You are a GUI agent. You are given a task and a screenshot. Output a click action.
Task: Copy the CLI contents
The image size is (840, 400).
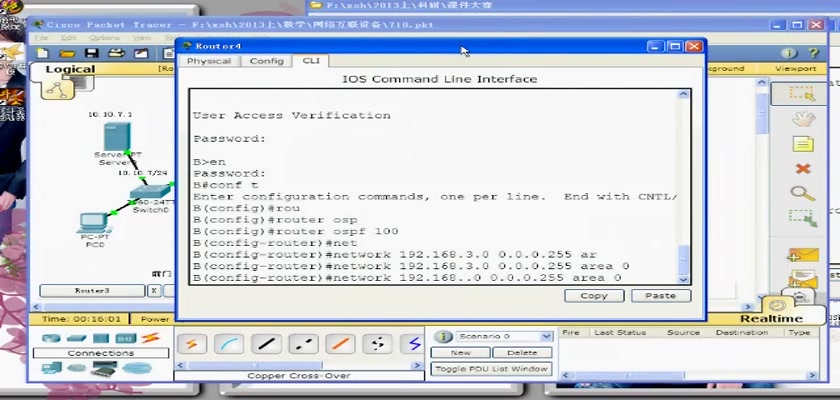594,296
